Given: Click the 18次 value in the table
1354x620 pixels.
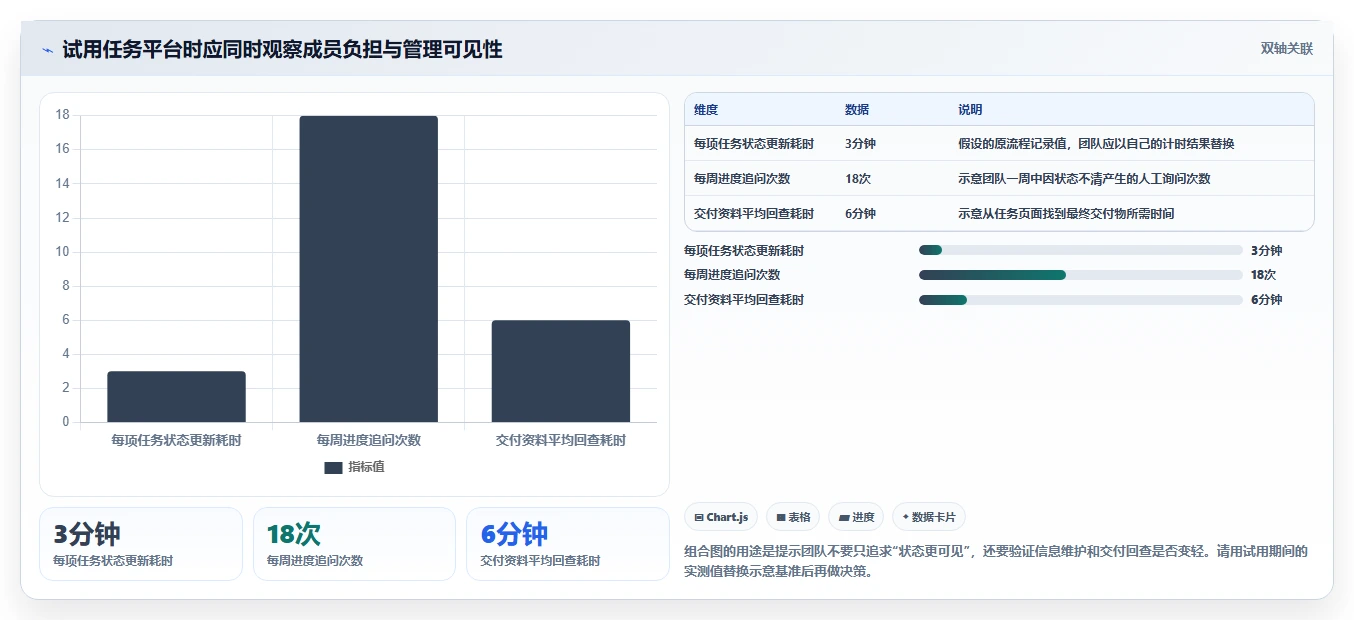Looking at the screenshot, I should 858,179.
